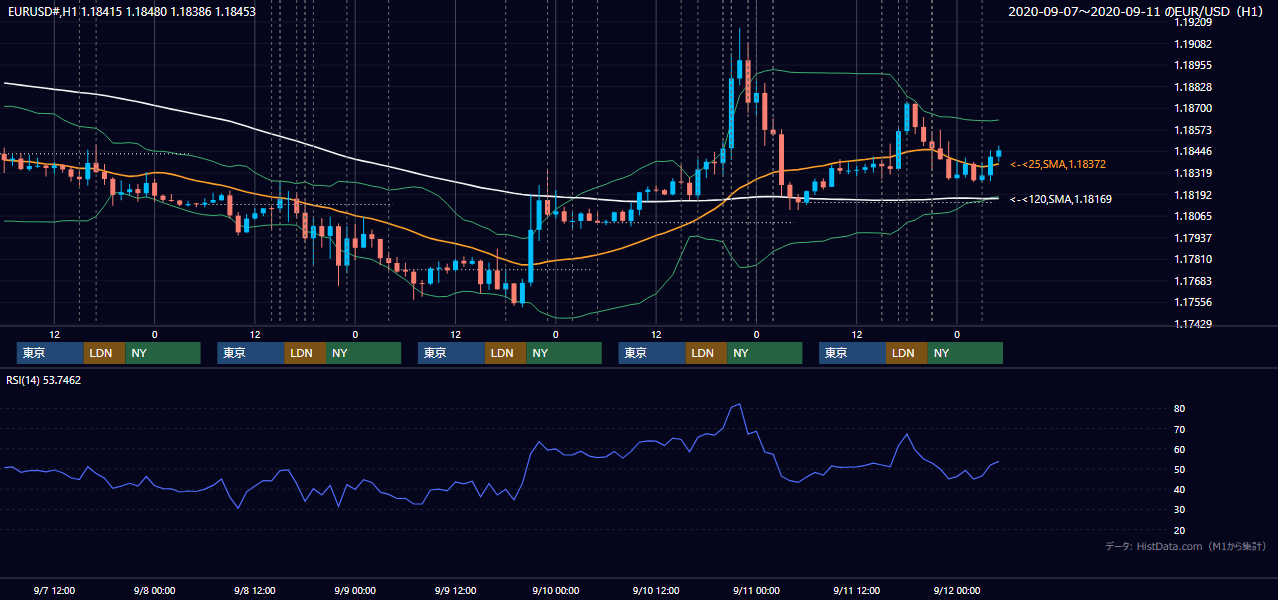Pick price axis value 1.17810
Viewport: 1278px width, 600px height.
point(1192,259)
